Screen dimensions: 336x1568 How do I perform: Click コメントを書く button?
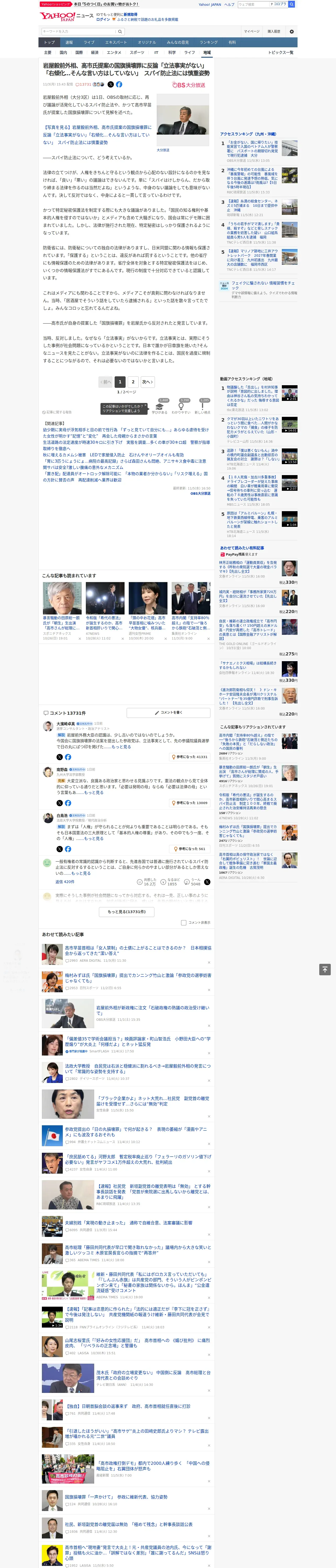coord(168,712)
